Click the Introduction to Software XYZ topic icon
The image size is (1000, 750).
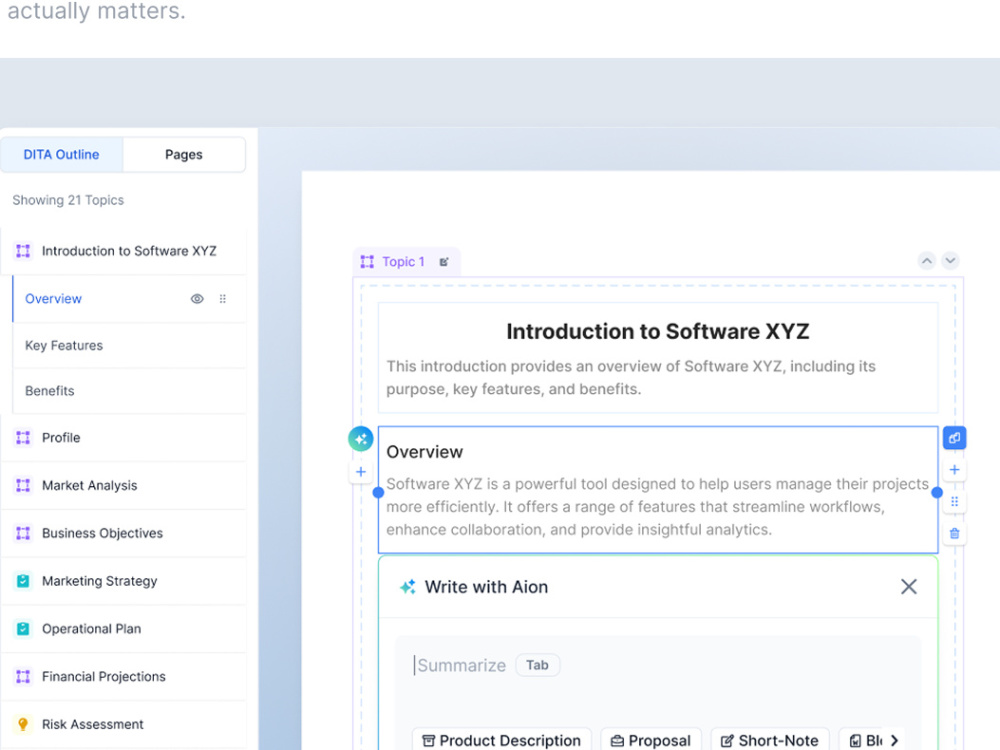coord(24,251)
